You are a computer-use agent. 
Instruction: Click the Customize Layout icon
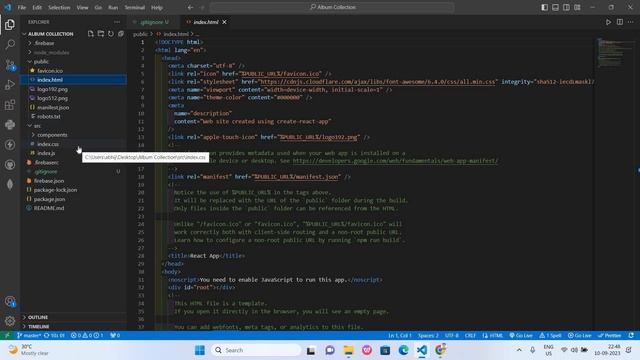(x=577, y=7)
